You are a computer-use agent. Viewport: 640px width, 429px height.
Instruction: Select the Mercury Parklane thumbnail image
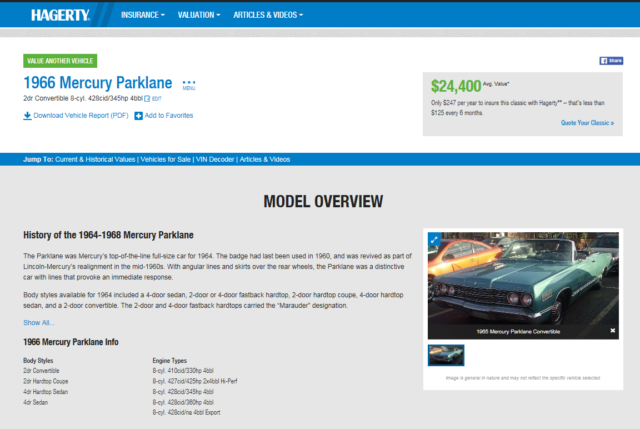tap(446, 355)
